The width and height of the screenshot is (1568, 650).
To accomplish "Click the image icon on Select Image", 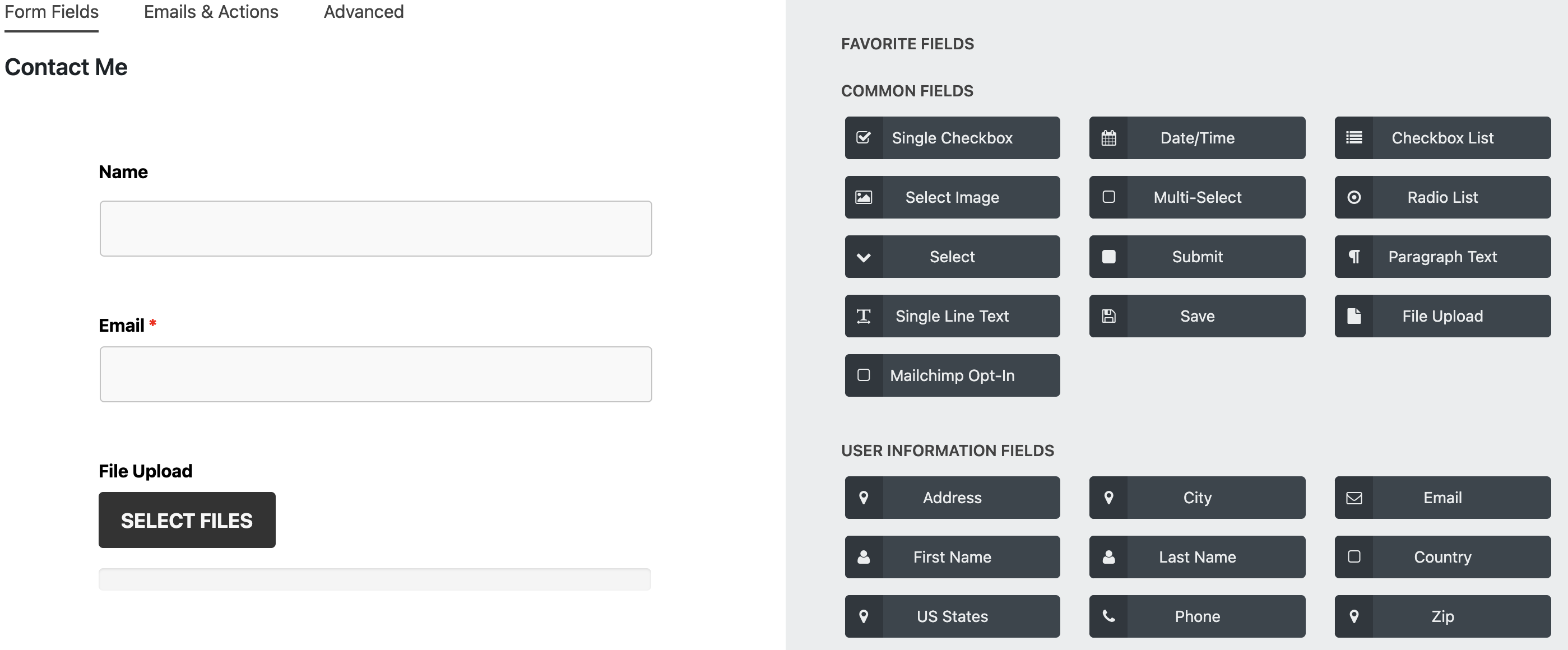I will [x=864, y=197].
